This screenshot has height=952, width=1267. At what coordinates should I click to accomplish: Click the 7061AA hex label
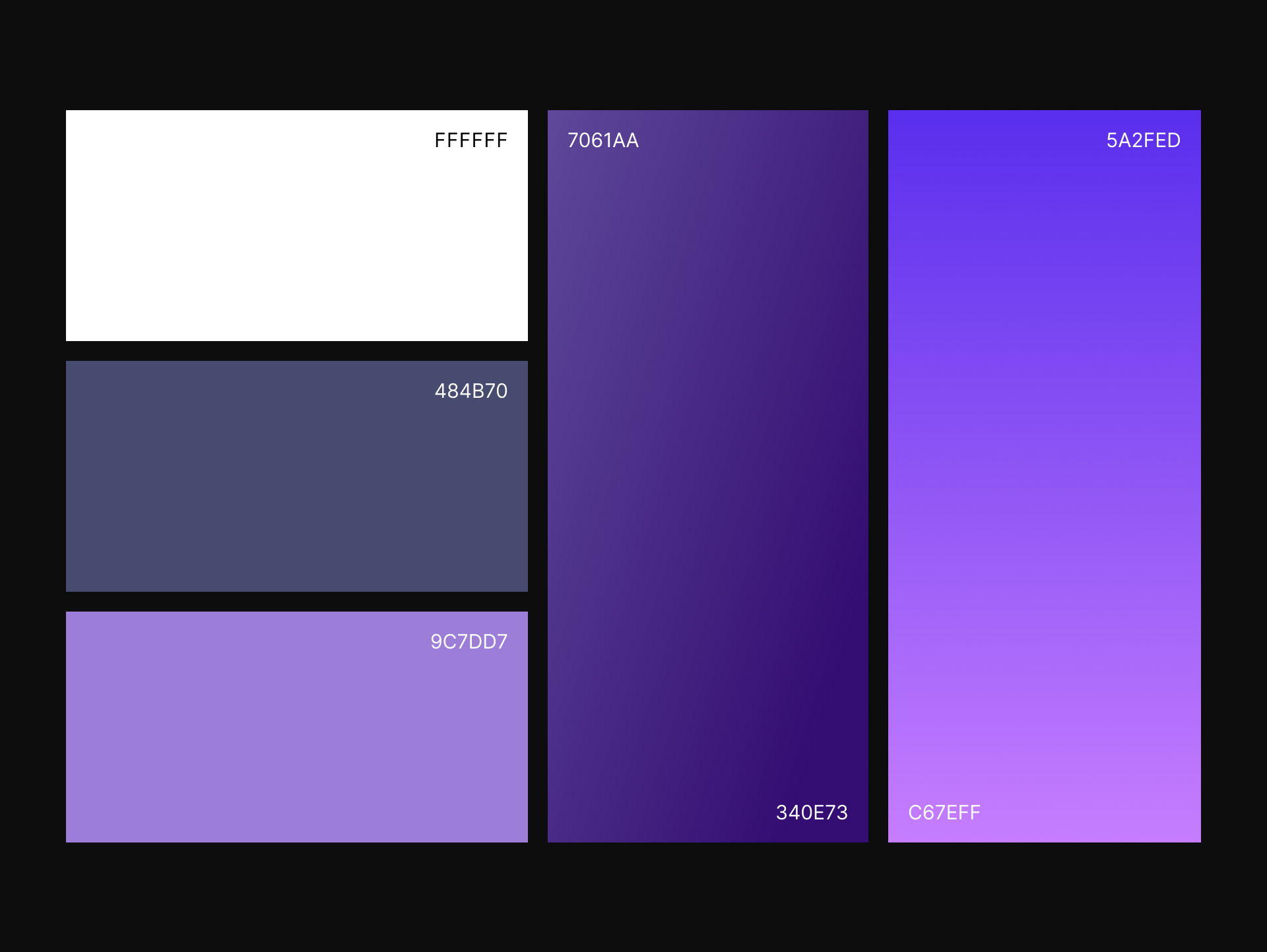[x=603, y=141]
